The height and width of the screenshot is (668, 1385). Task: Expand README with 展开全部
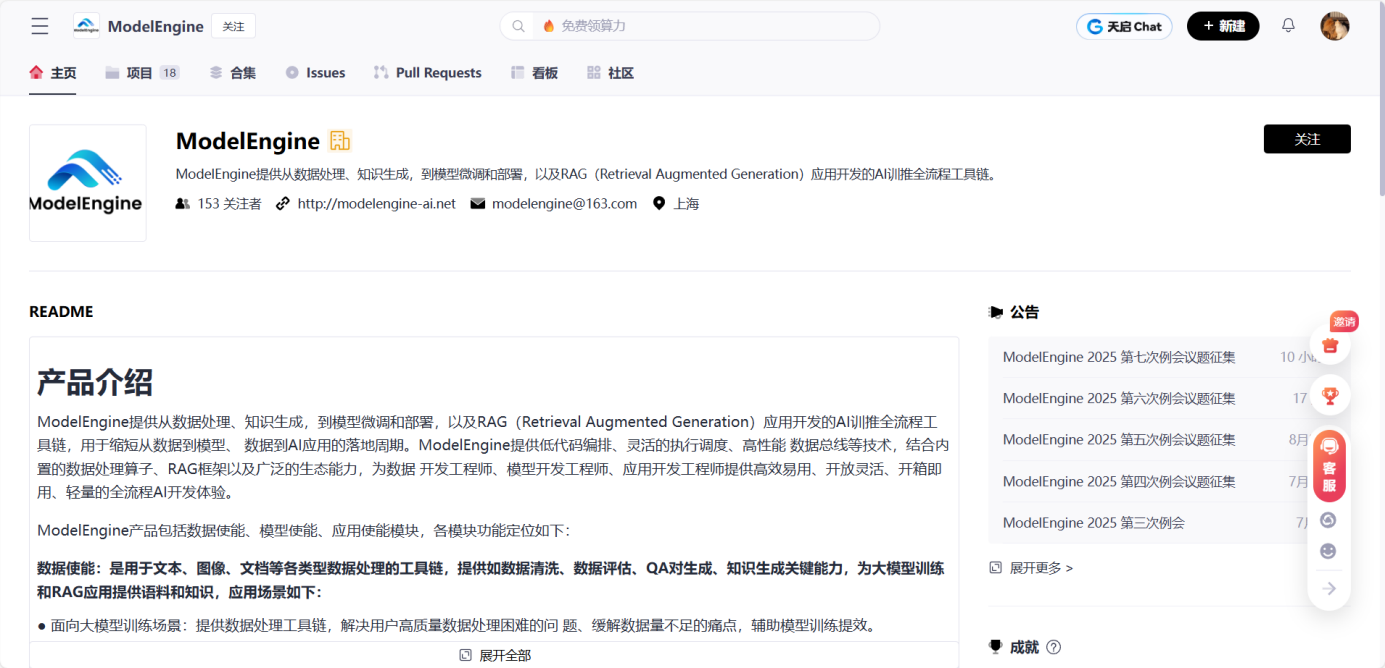(x=495, y=655)
